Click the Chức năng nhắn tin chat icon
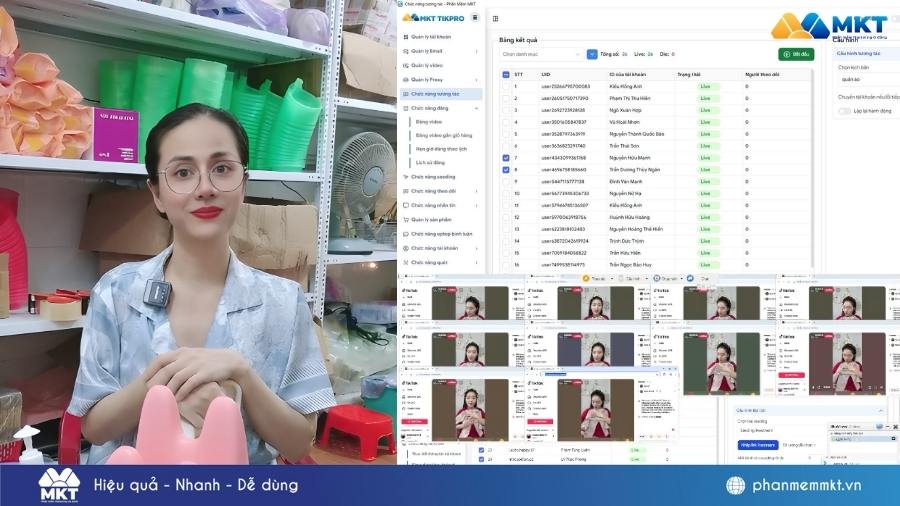This screenshot has height=506, width=900. 406,205
